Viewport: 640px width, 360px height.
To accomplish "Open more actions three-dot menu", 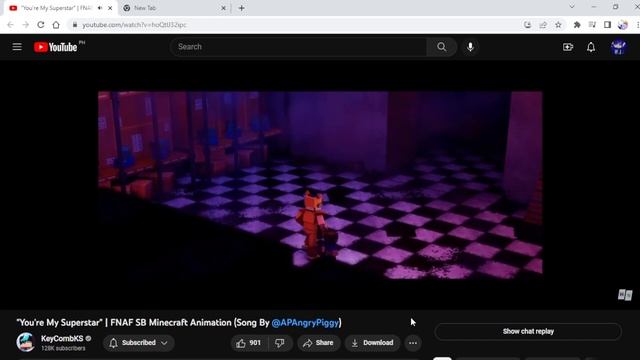I will pos(413,343).
